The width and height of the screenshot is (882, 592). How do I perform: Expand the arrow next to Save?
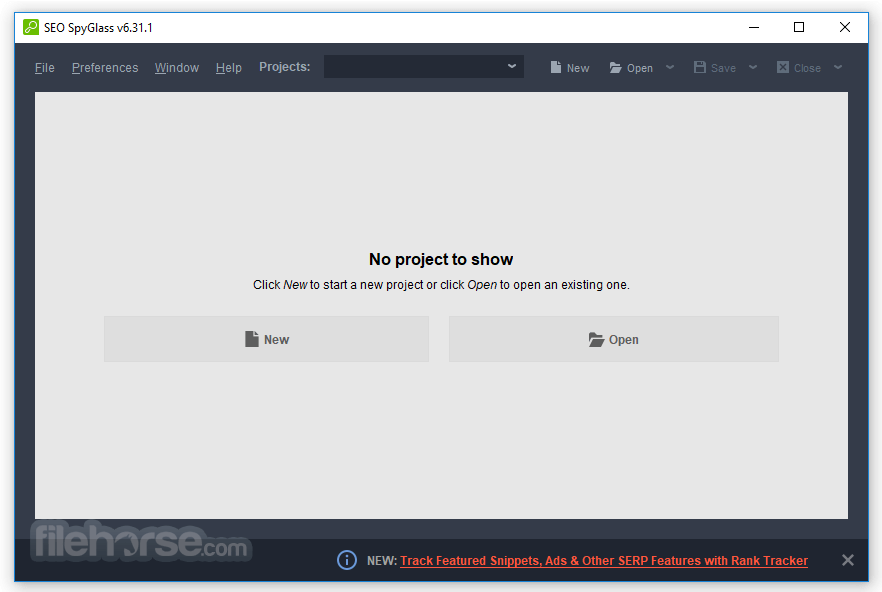pyautogui.click(x=753, y=67)
